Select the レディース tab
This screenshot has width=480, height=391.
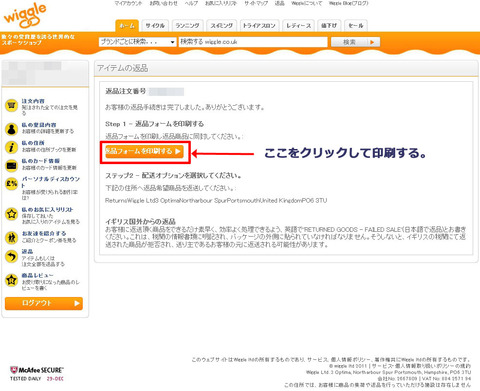pyautogui.click(x=298, y=26)
